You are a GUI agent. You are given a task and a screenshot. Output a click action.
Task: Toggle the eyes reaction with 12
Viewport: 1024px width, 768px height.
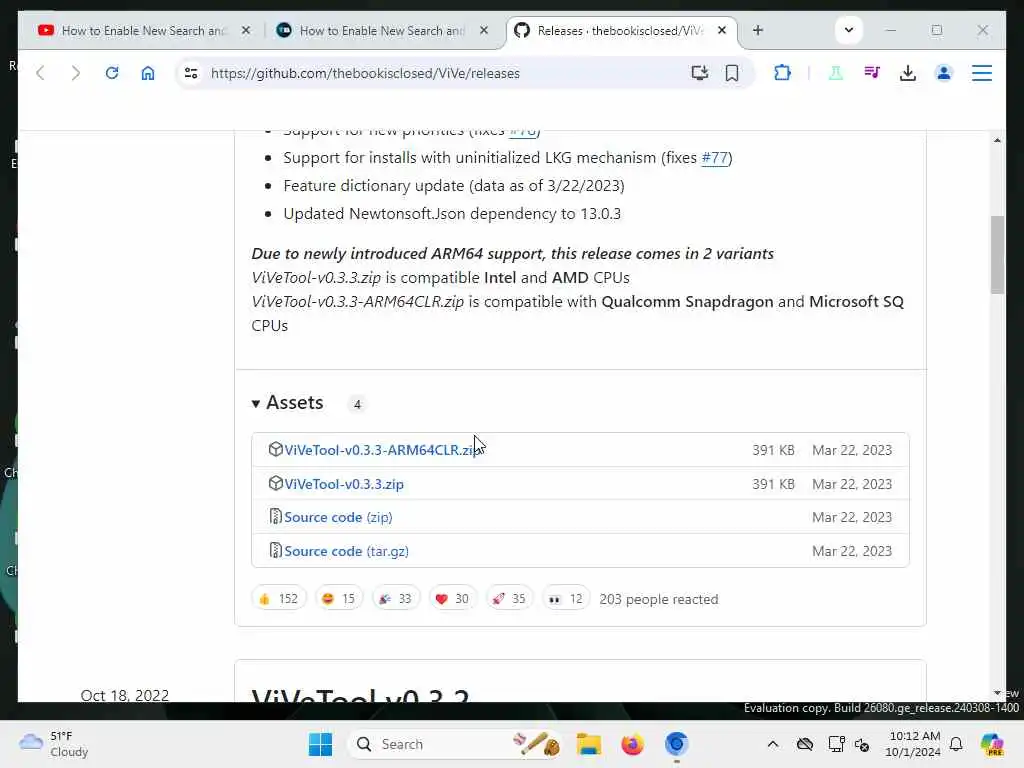coord(566,599)
